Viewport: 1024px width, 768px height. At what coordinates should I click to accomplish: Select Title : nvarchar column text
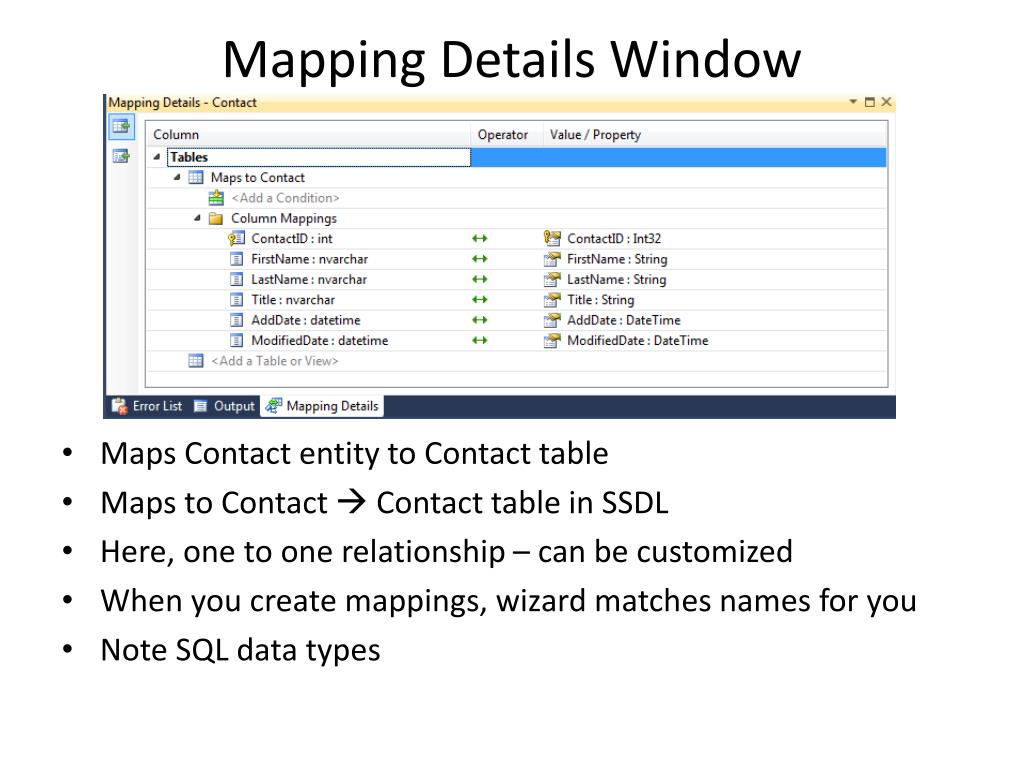pyautogui.click(x=293, y=299)
